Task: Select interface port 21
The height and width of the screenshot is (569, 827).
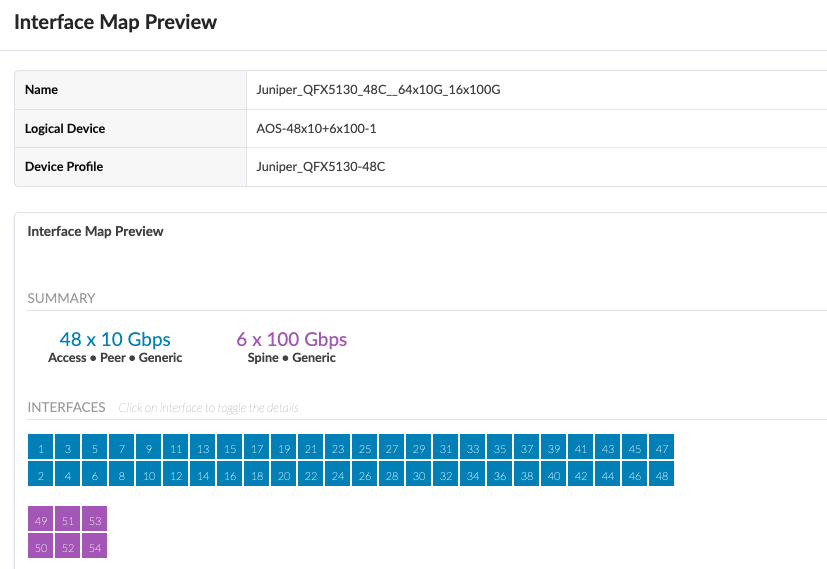Action: [311, 447]
